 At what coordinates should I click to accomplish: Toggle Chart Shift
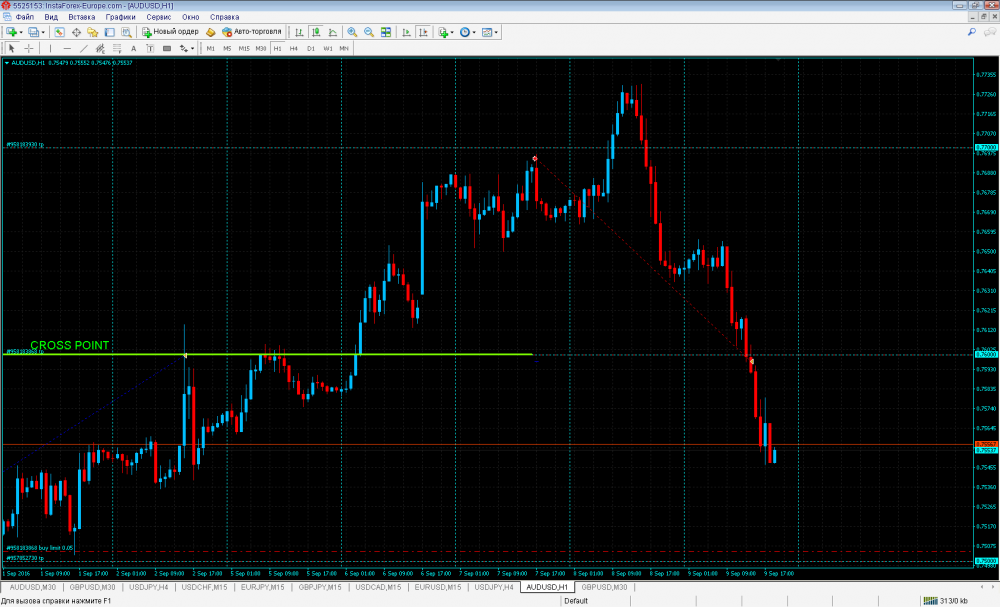click(423, 32)
